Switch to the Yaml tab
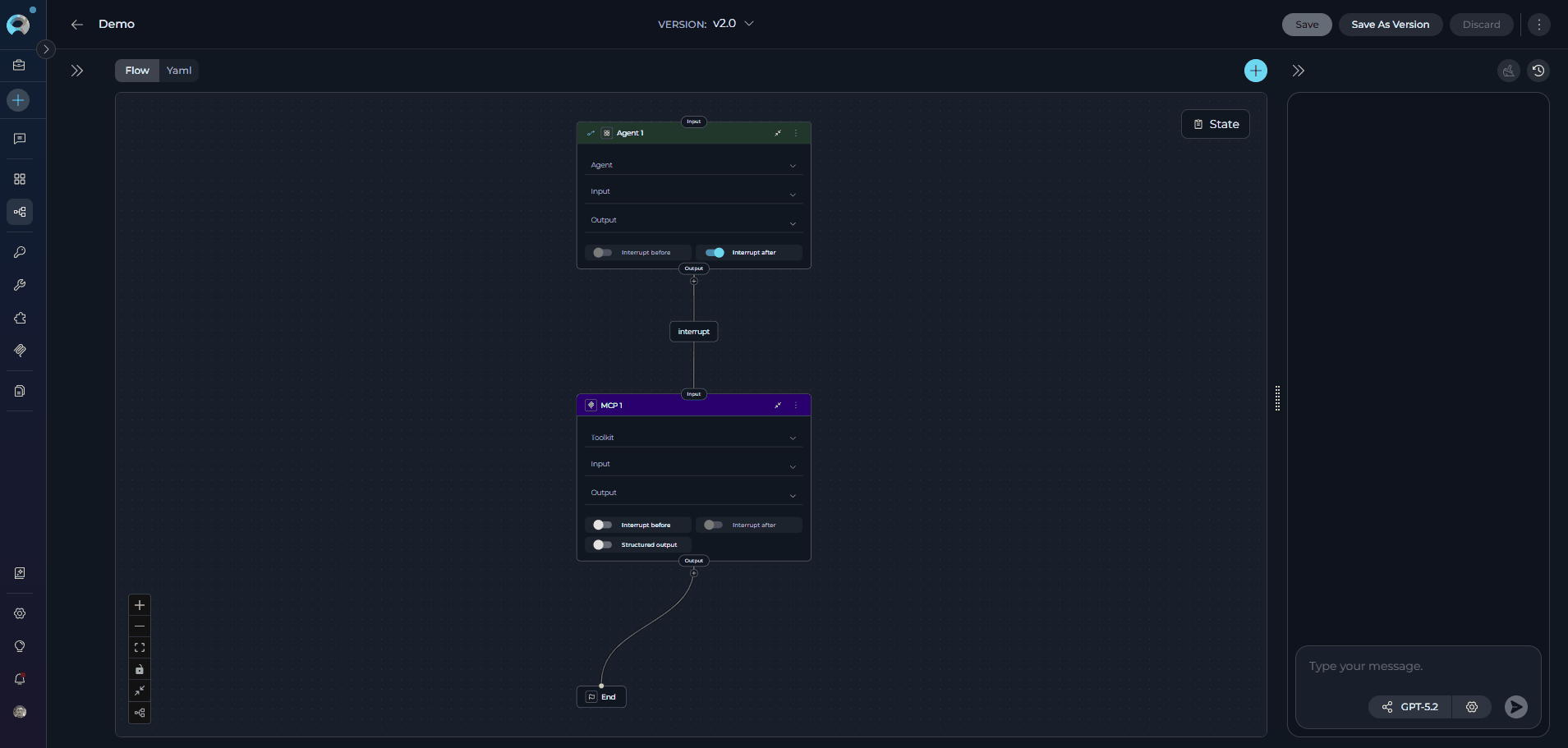Screen dimensions: 1568x748 click(179, 71)
